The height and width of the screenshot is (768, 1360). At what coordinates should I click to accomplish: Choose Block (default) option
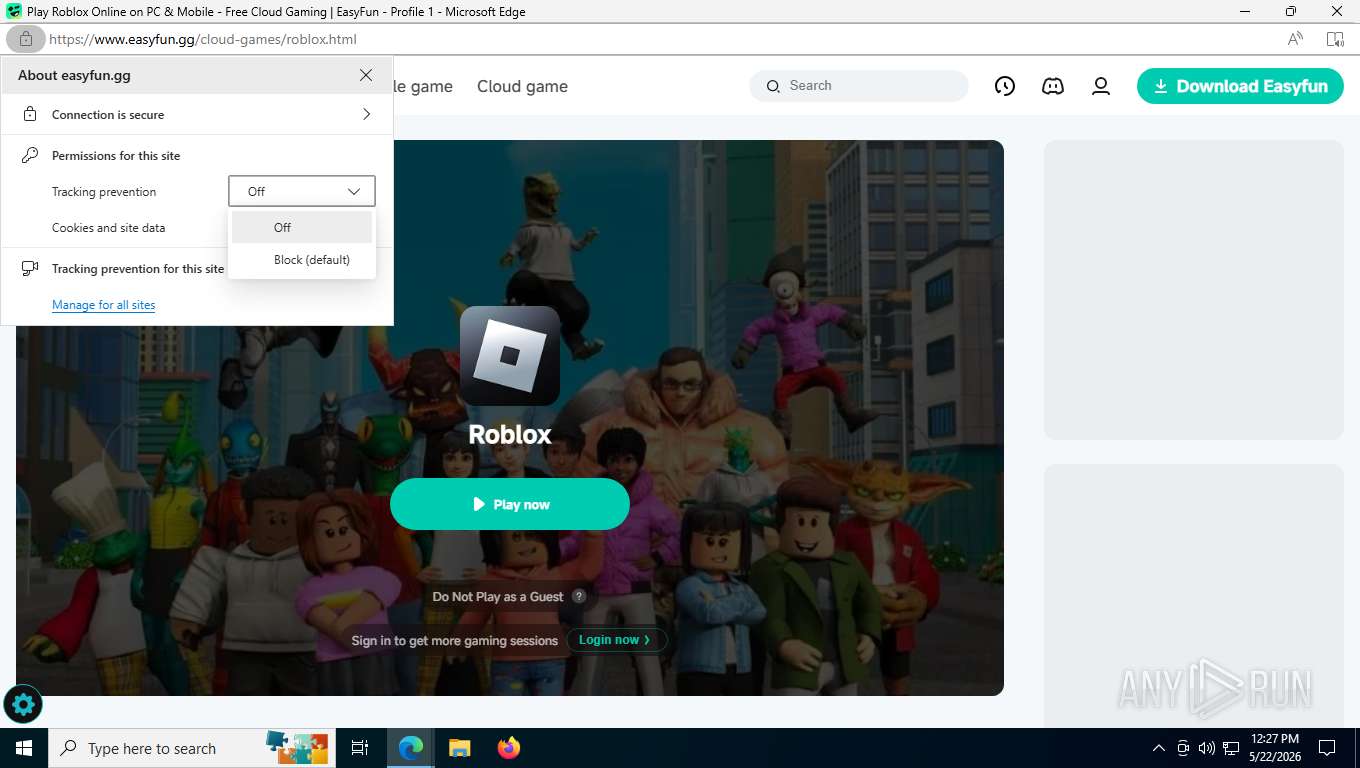tap(302, 259)
